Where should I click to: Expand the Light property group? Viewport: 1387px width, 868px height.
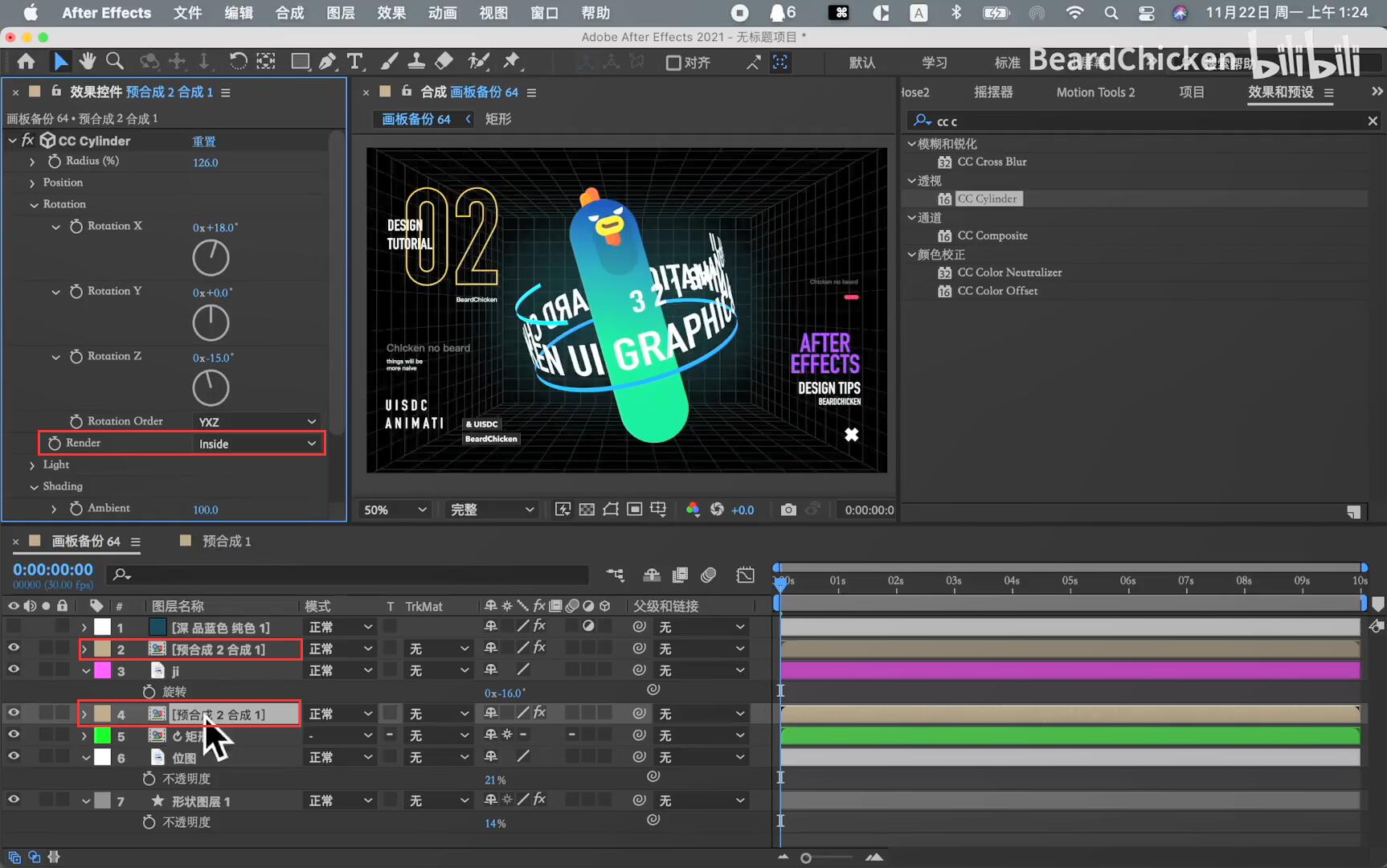click(32, 465)
